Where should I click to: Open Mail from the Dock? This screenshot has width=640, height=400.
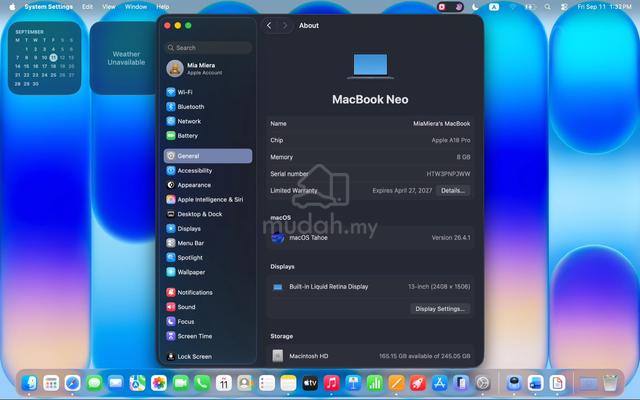point(116,383)
